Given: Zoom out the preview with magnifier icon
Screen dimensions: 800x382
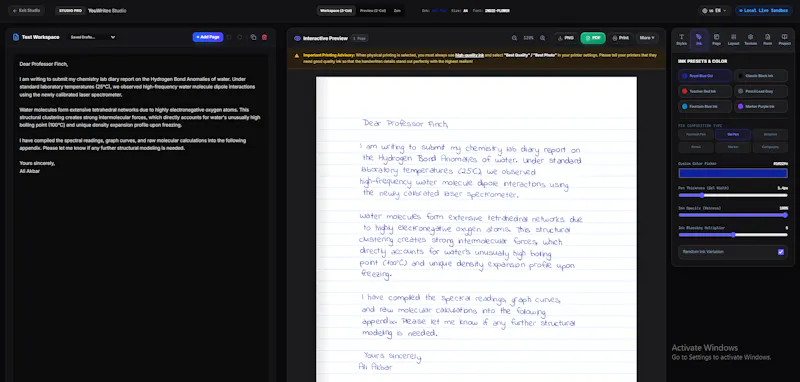Looking at the screenshot, I should 514,38.
